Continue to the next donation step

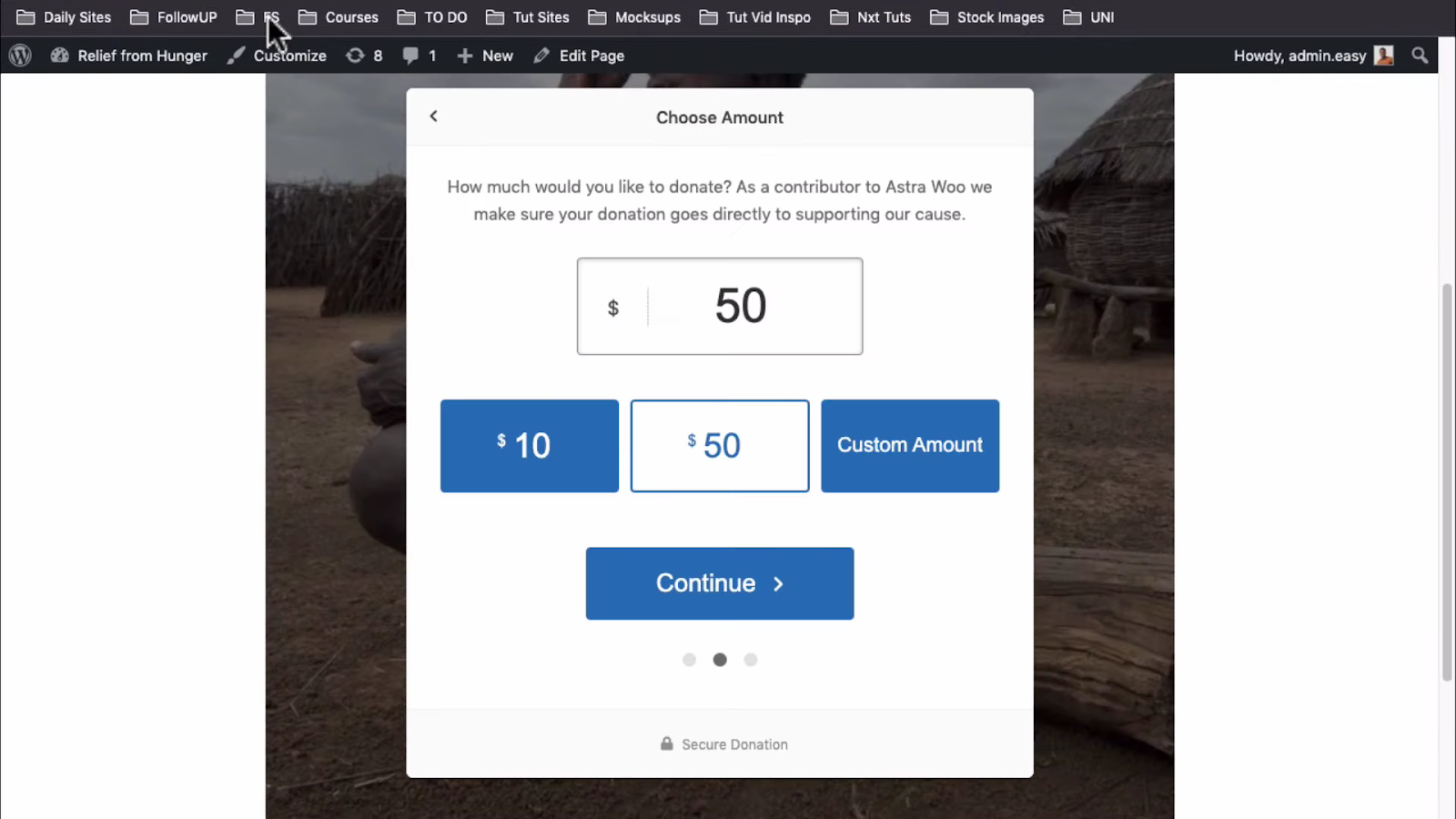click(720, 583)
